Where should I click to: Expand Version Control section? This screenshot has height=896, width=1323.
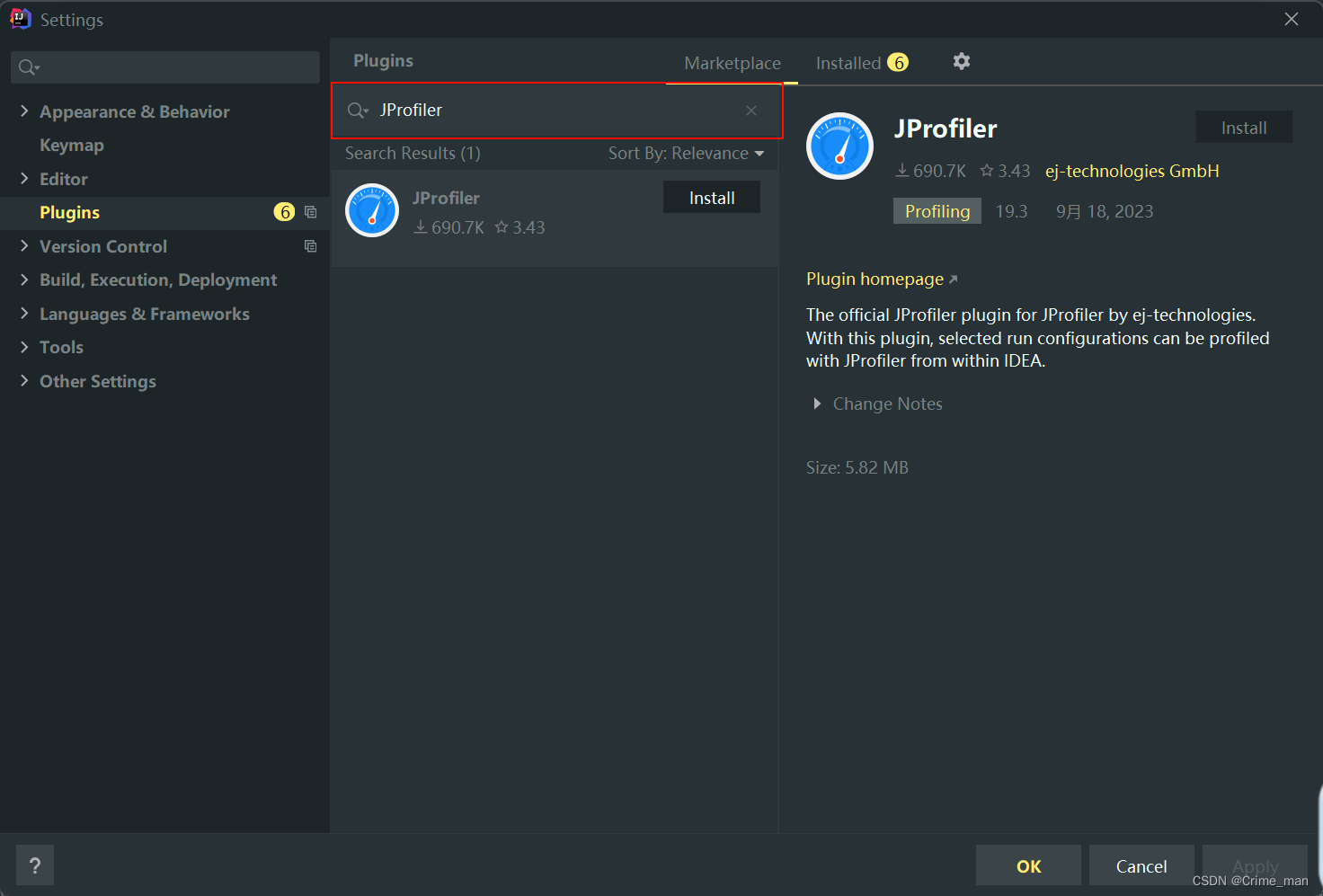(x=24, y=245)
